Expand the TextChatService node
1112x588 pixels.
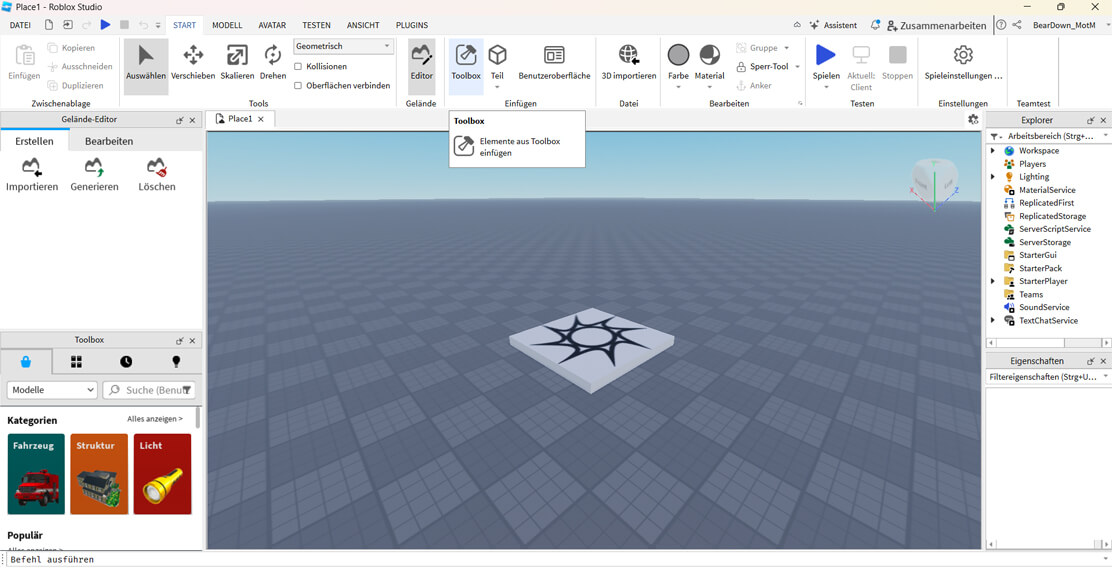[993, 321]
